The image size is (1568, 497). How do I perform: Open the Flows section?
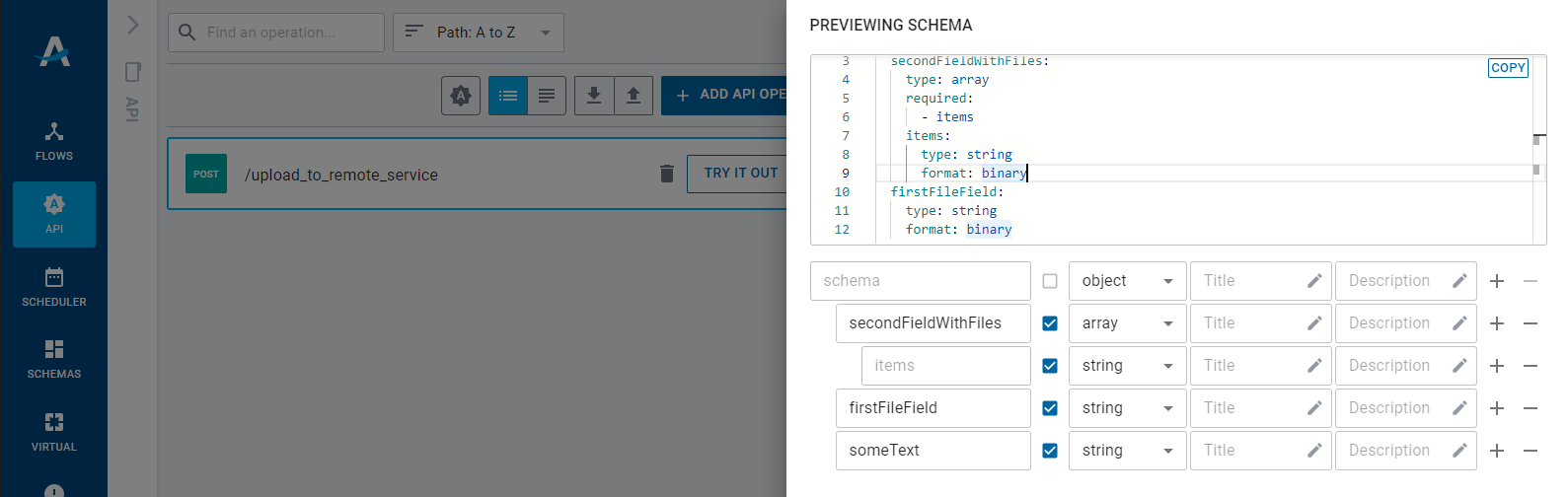(x=54, y=142)
